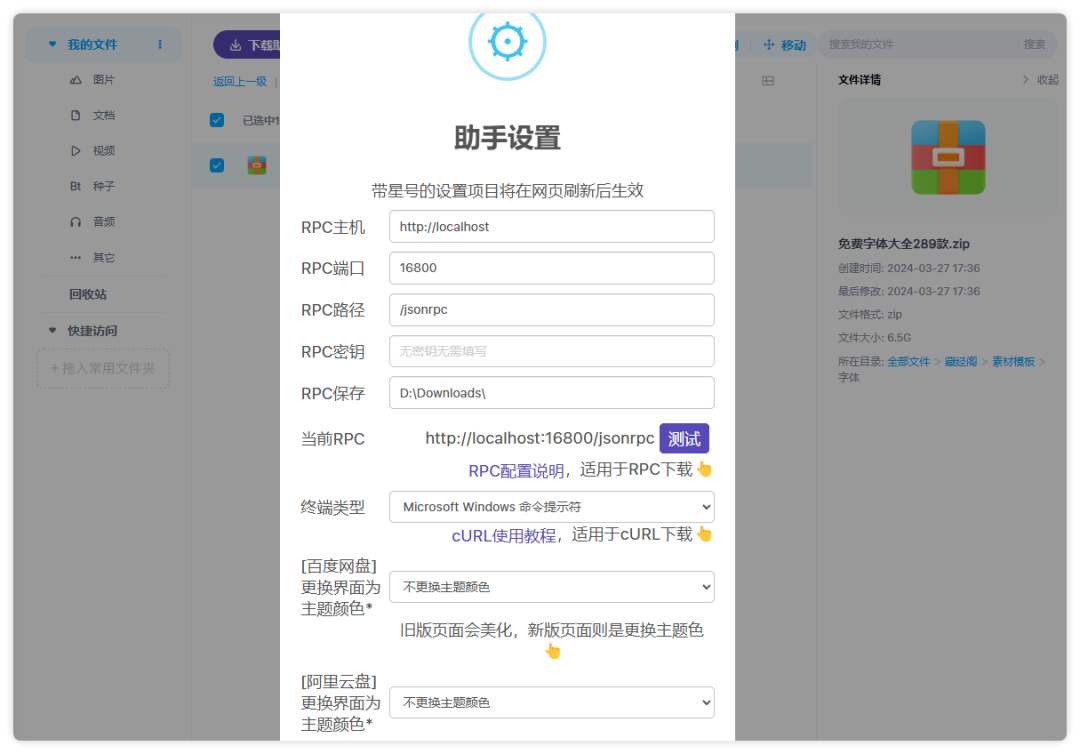Screen dimensions: 1080x754
Task: Open the Bt 种子 category
Action: click(x=103, y=187)
